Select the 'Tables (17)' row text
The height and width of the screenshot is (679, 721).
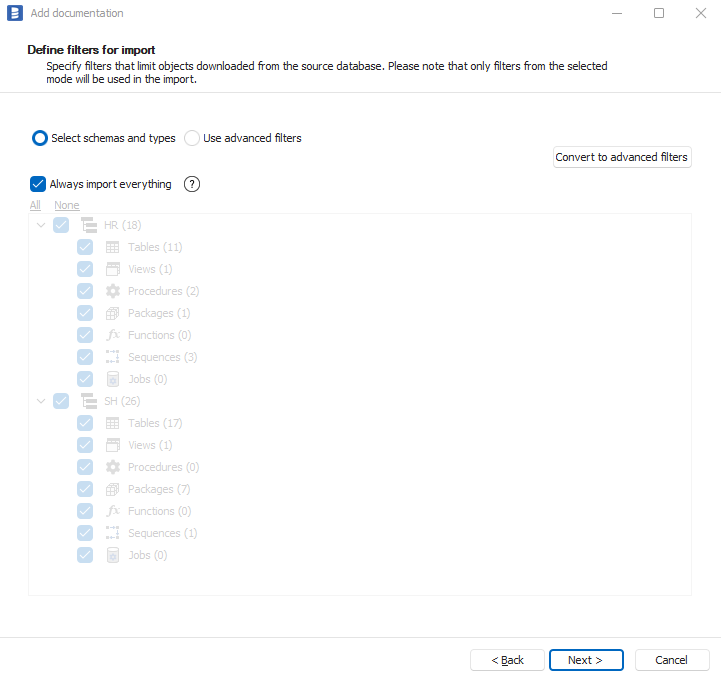[x=155, y=423]
